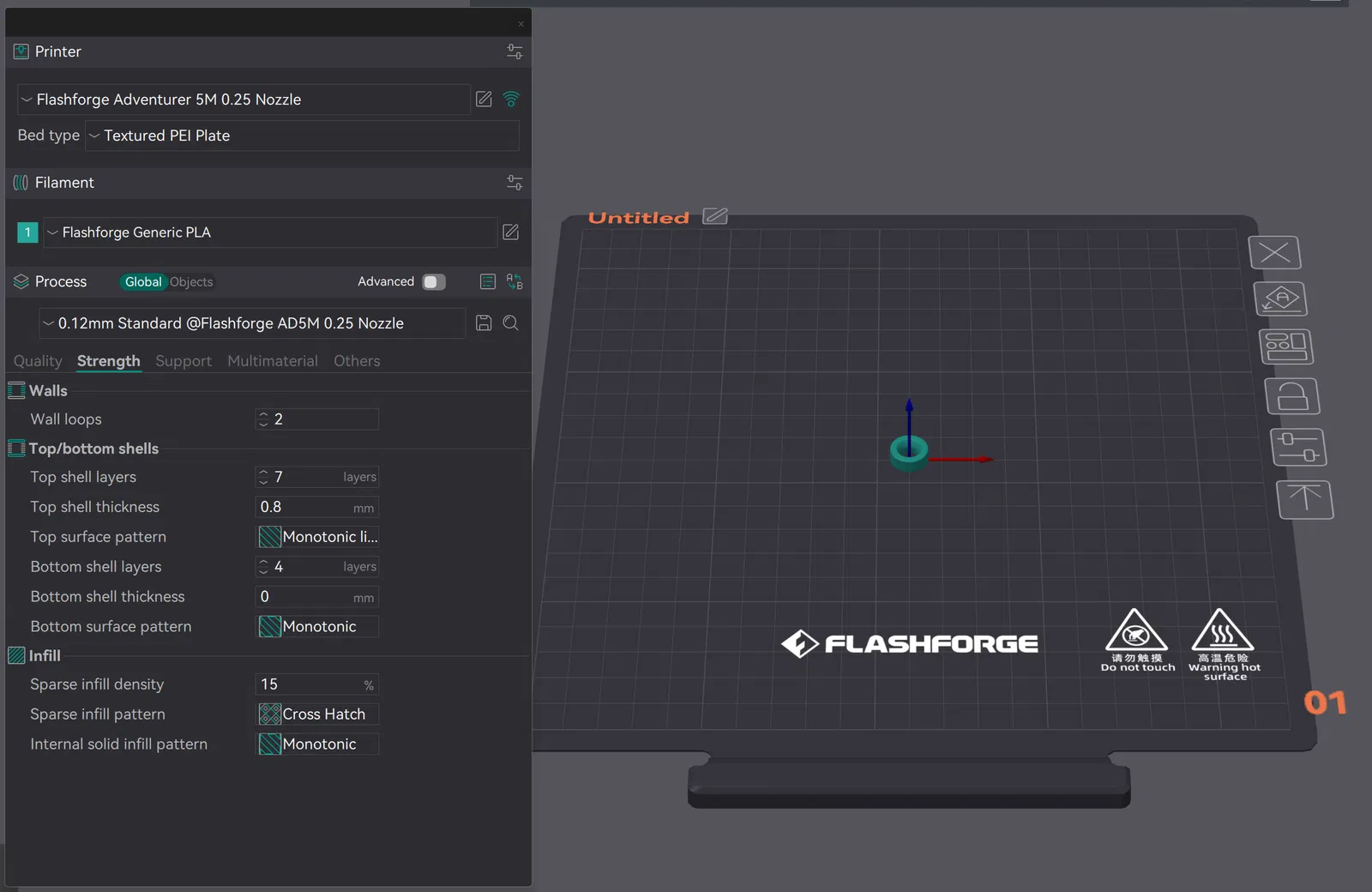Close the side panel with small X

pos(521,24)
